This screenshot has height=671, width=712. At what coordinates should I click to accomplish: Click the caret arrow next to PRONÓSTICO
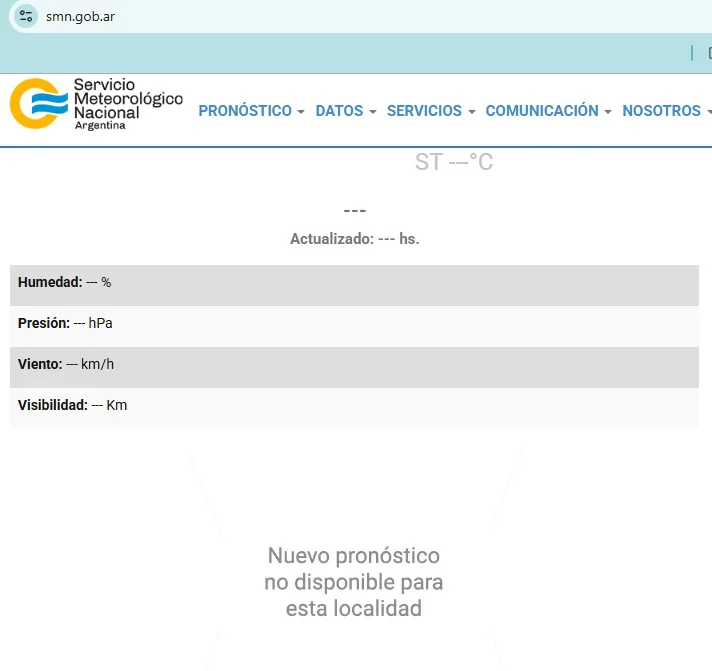301,112
